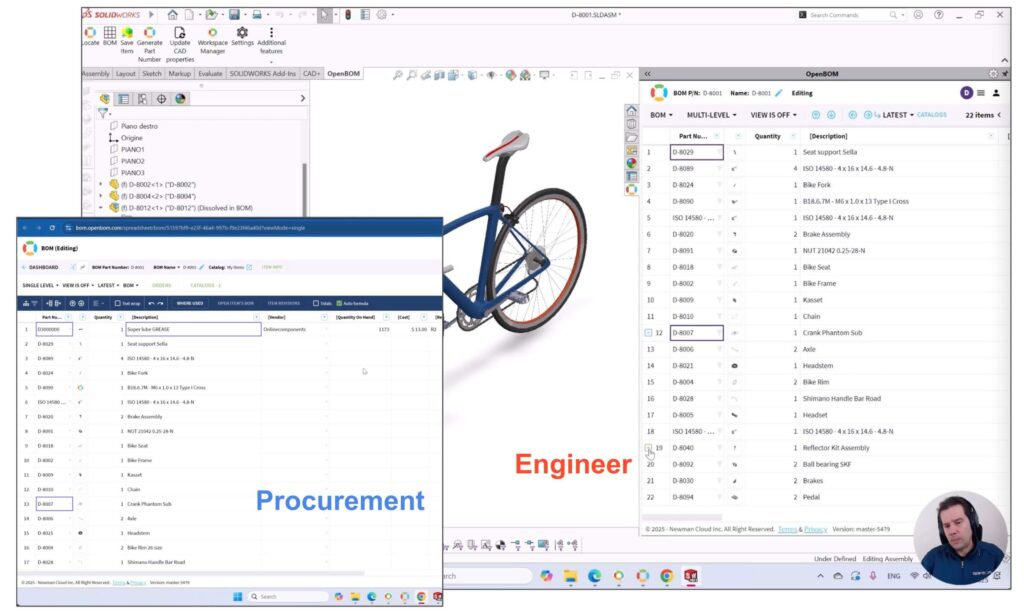This screenshot has height=613, width=1024.
Task: Click the Print icon in SOLIDWORKS toolbar
Action: tap(257, 14)
